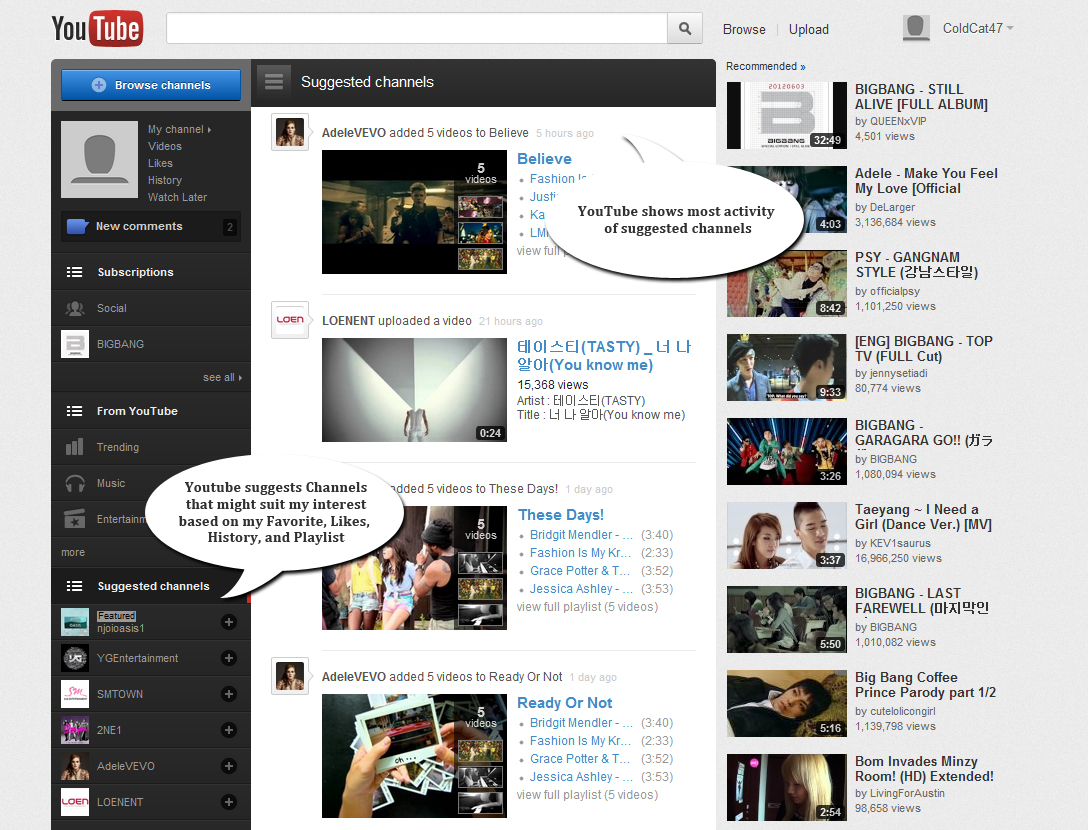Image resolution: width=1088 pixels, height=830 pixels.
Task: Open the These Days! playlist title
Action: 561,515
